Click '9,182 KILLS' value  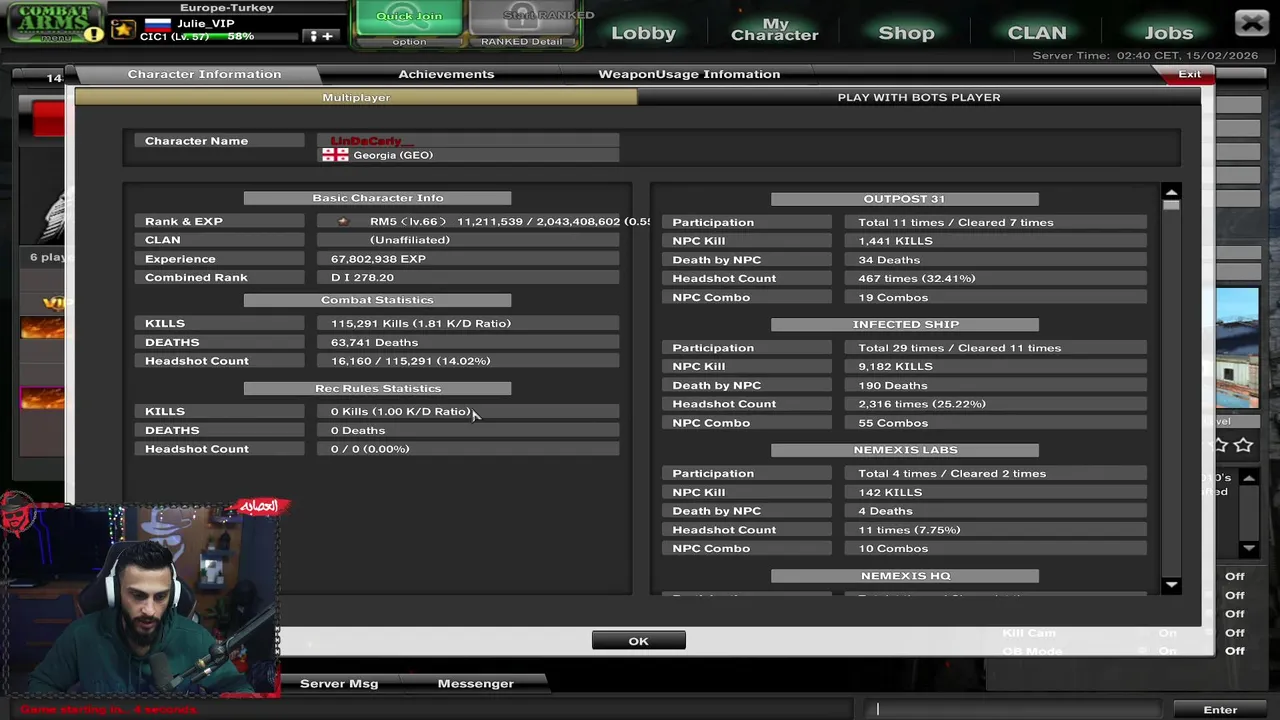[x=895, y=366]
